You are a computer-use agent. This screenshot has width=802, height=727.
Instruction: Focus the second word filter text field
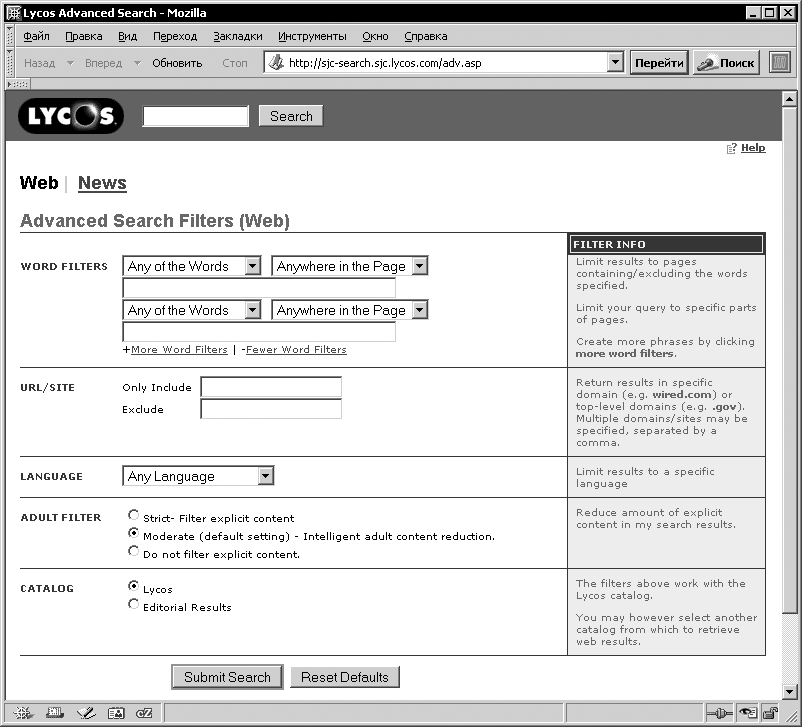pos(259,332)
